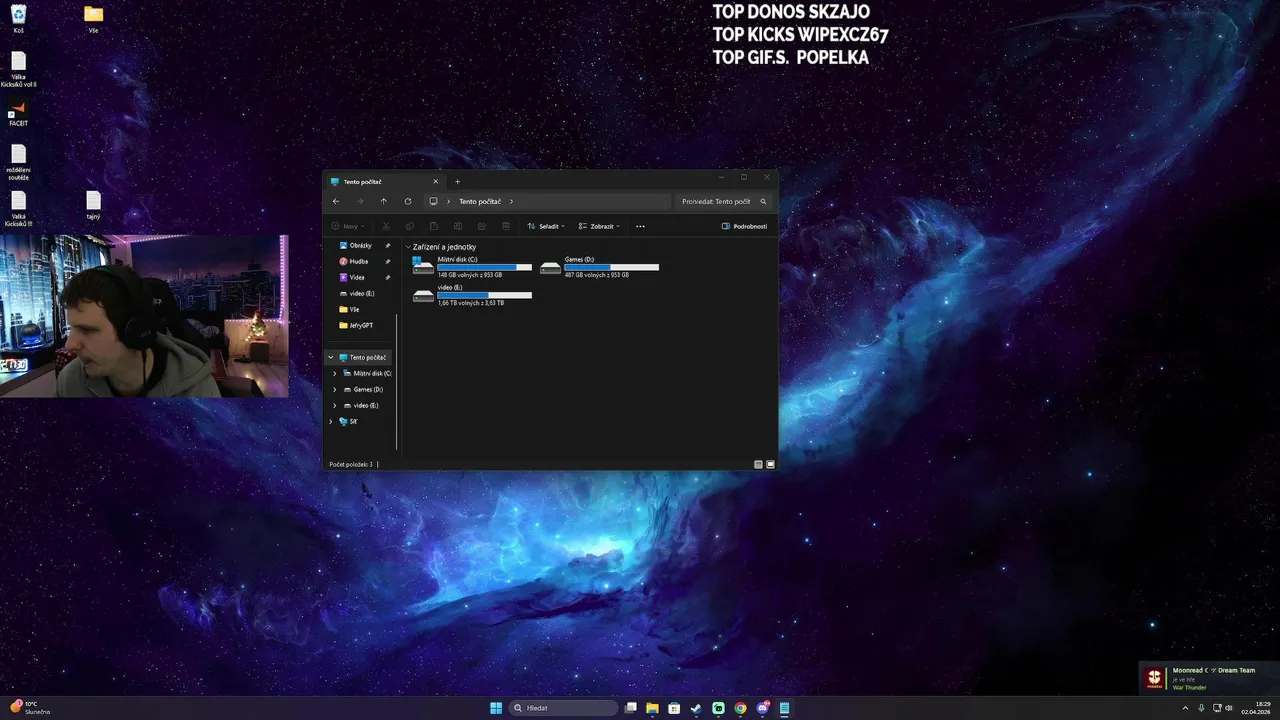Open File Explorer from the taskbar
Screen dimensions: 1280x720
(652, 708)
